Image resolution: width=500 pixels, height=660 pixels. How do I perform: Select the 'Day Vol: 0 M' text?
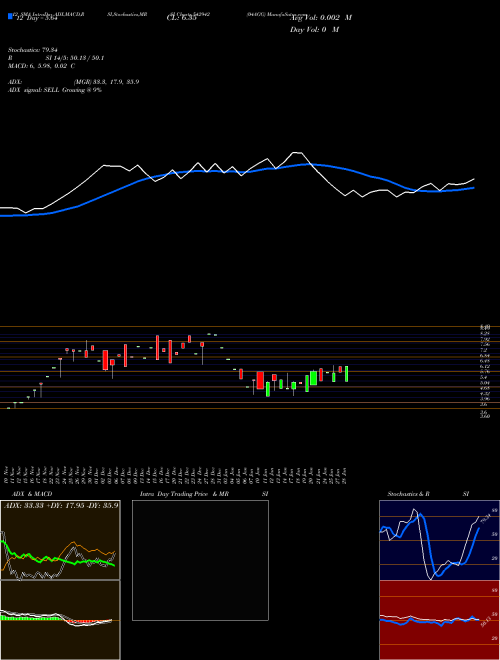pyautogui.click(x=314, y=29)
